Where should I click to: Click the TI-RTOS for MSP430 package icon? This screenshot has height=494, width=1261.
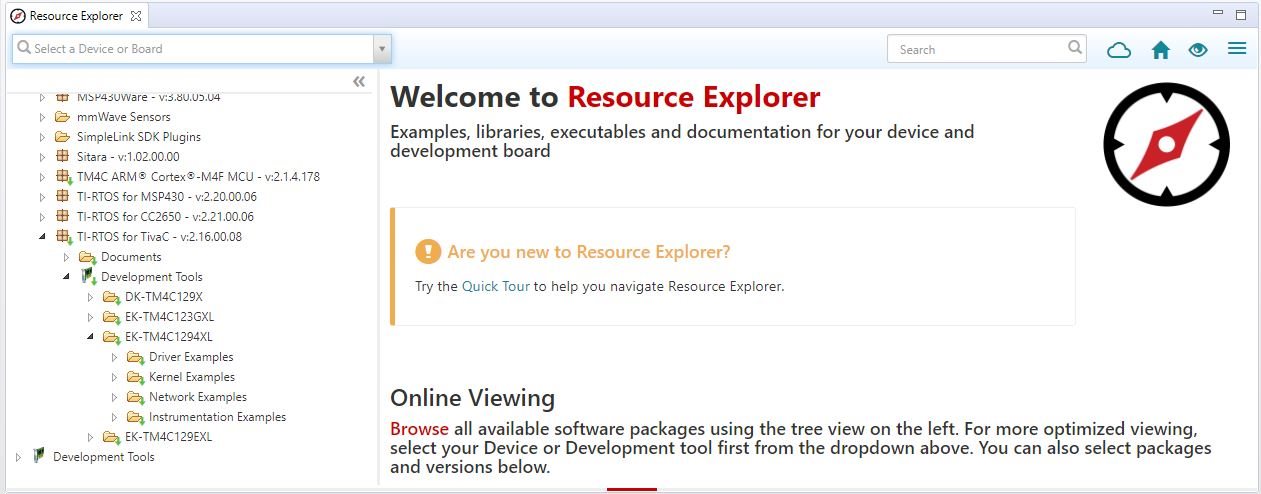click(x=62, y=197)
